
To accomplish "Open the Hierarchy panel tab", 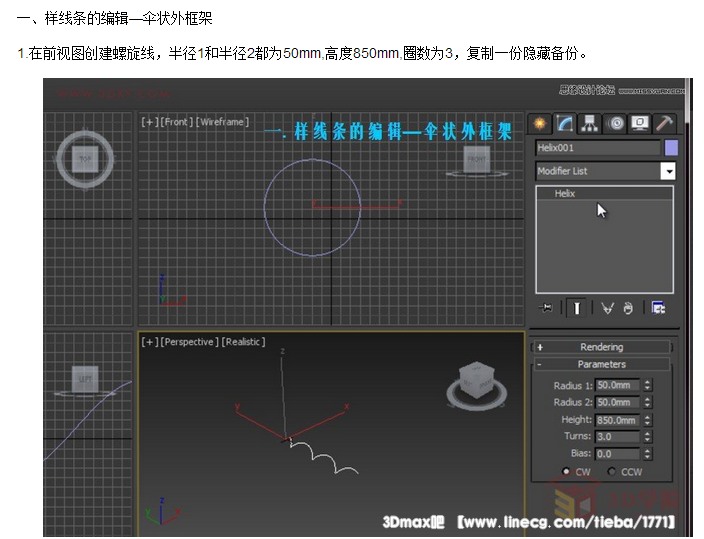I will click(590, 123).
